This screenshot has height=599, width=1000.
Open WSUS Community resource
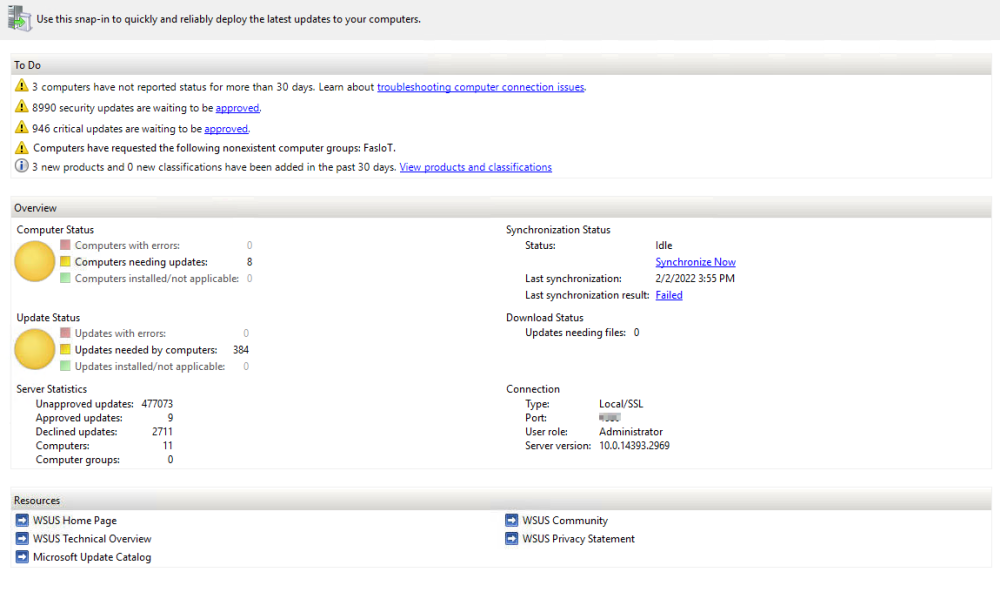pos(565,521)
